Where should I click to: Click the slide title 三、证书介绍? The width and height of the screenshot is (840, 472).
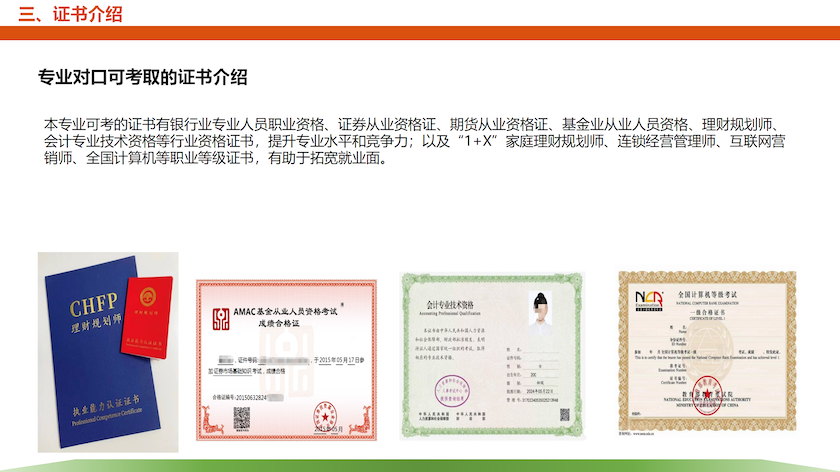[71, 13]
